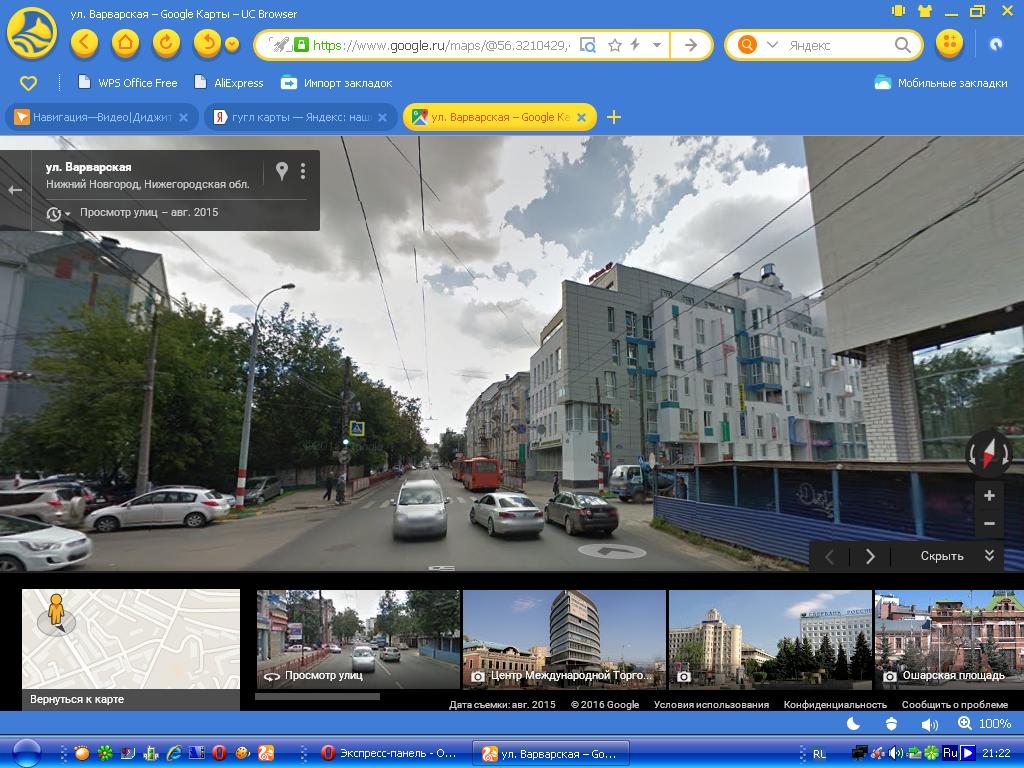The height and width of the screenshot is (768, 1024).
Task: Collapse the strip with double chevron
Action: [x=989, y=555]
